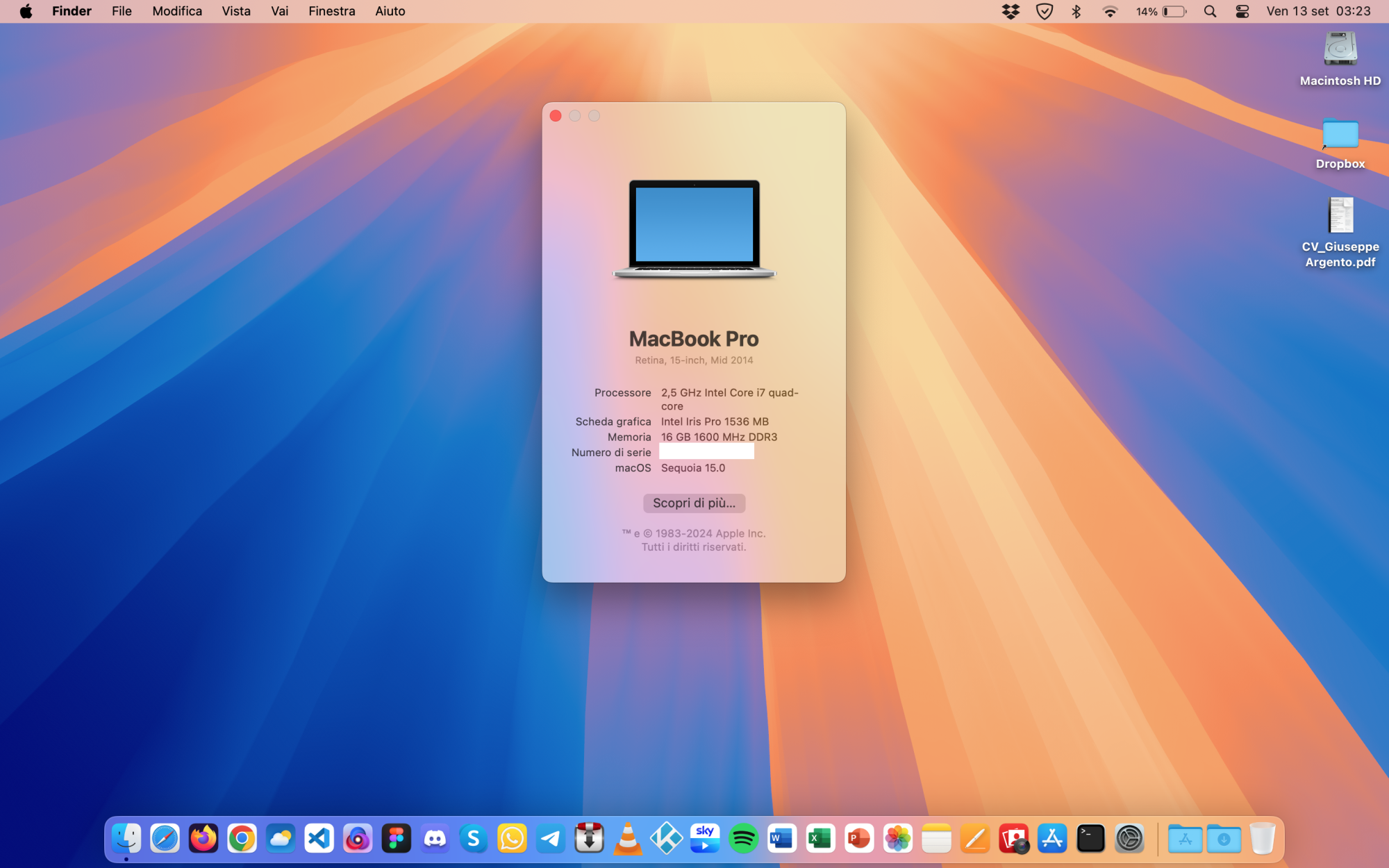This screenshot has width=1389, height=868.
Task: Launch Figma from the Dock
Action: click(x=397, y=839)
